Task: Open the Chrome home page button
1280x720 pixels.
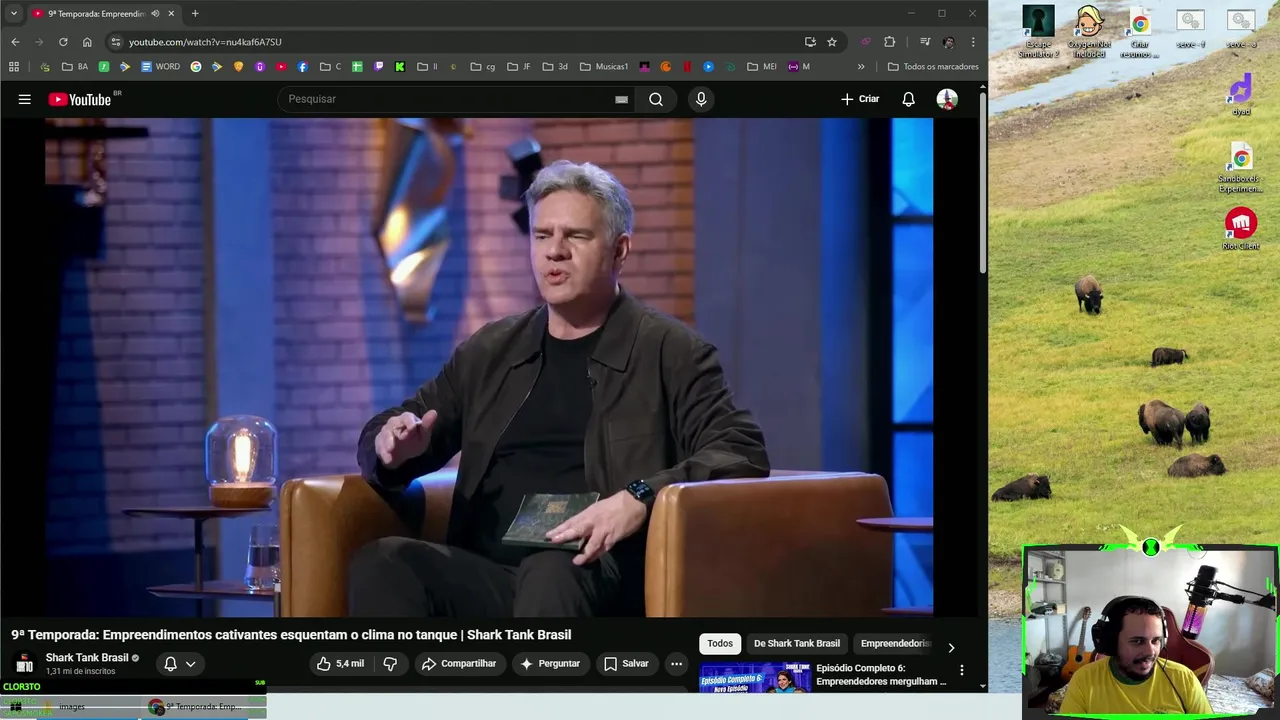Action: coord(87,42)
